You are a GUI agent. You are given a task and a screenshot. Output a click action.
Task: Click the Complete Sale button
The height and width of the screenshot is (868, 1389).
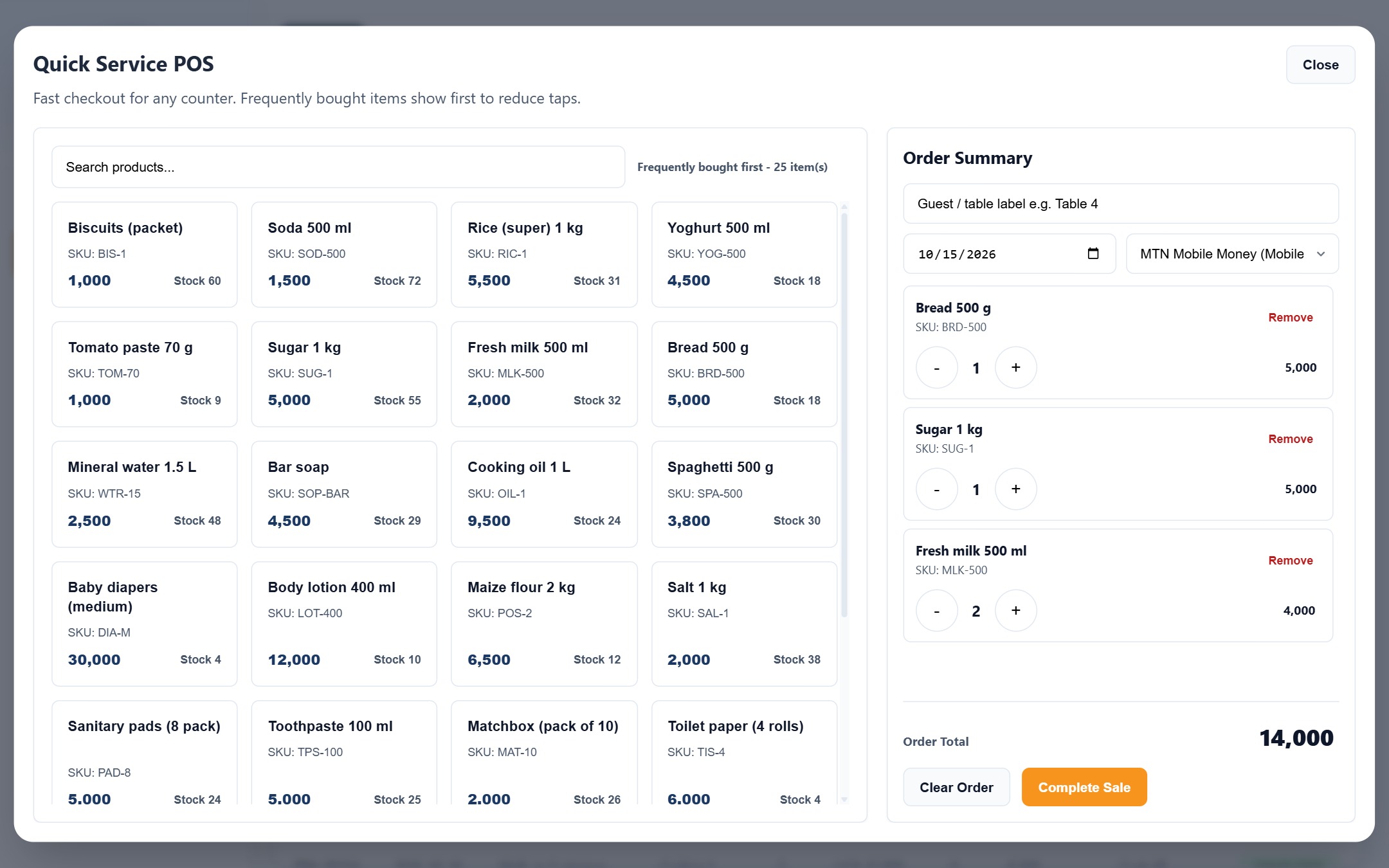pos(1084,787)
